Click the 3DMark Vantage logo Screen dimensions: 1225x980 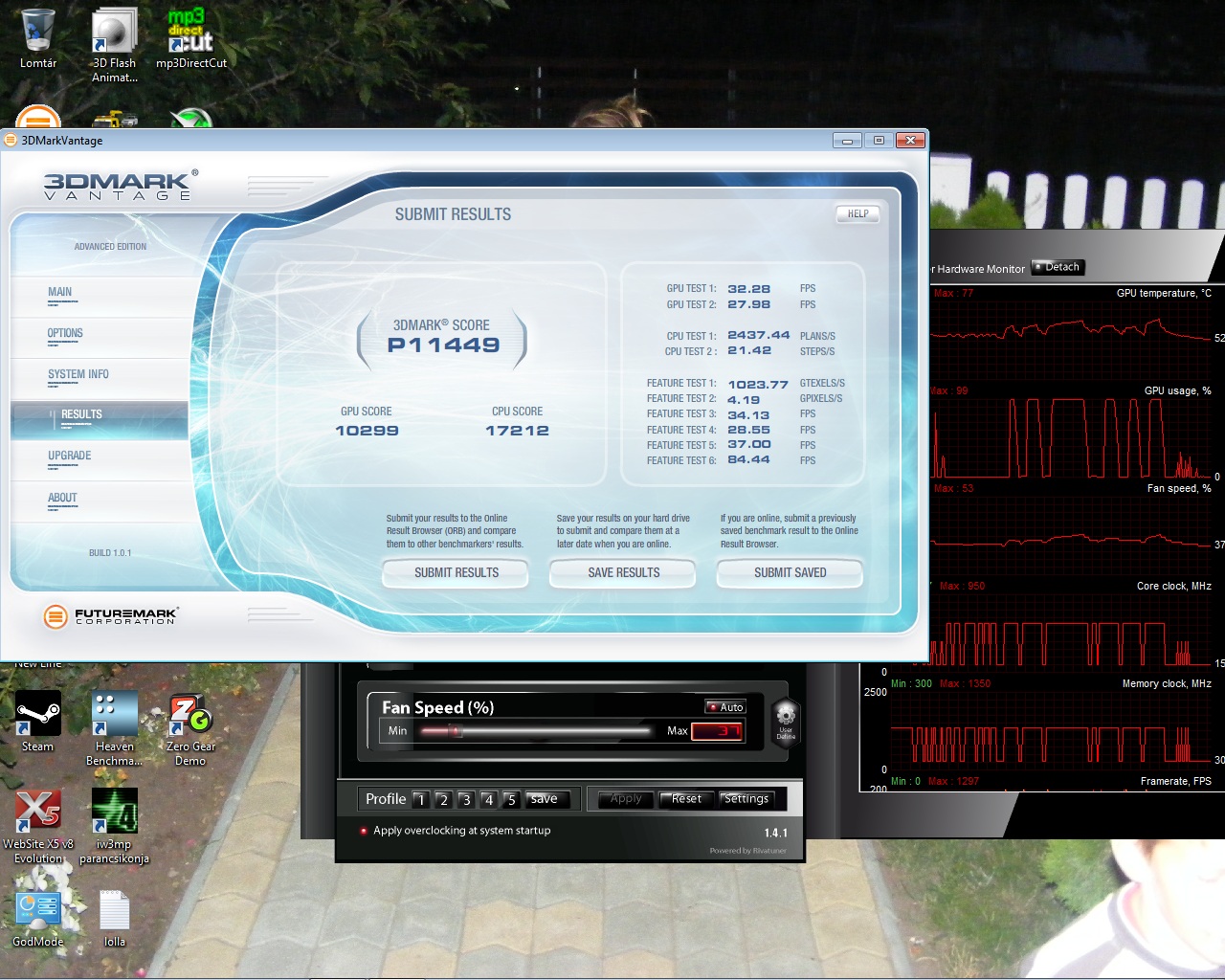[121, 186]
